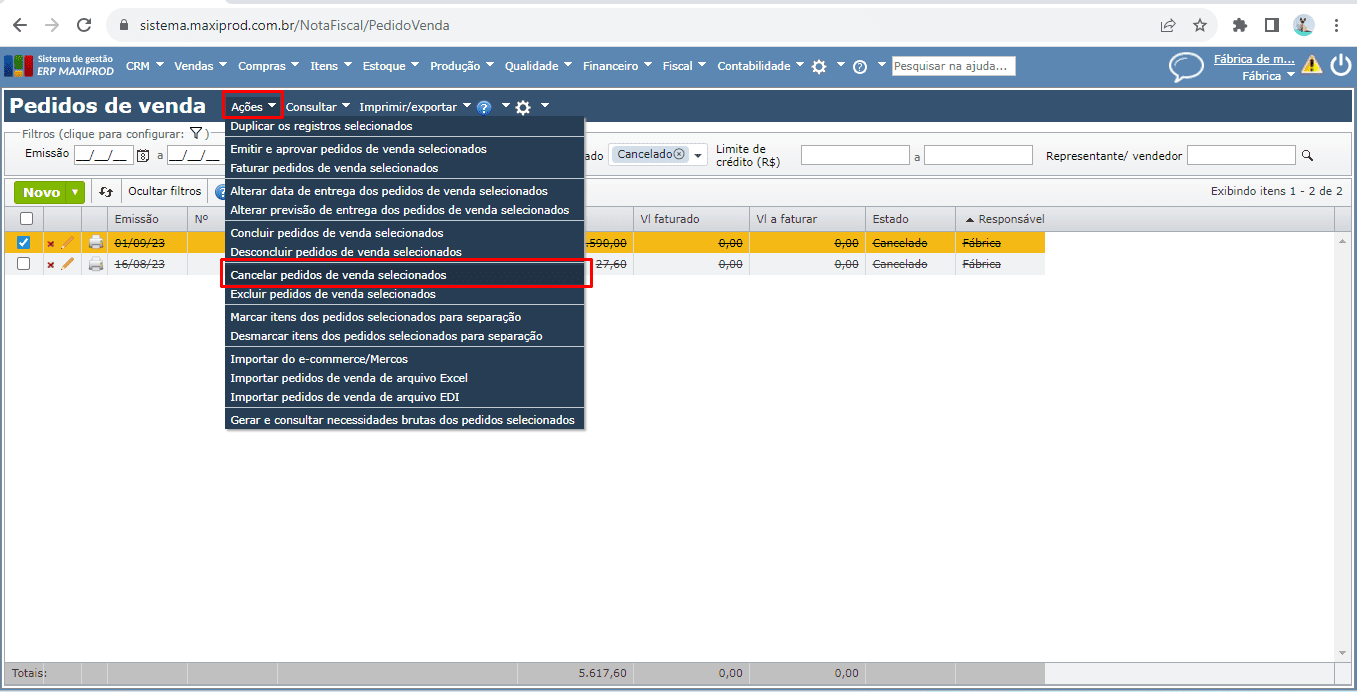Choose Faturar pedidos de venda selecionados
This screenshot has width=1357, height=692.
(x=404, y=168)
